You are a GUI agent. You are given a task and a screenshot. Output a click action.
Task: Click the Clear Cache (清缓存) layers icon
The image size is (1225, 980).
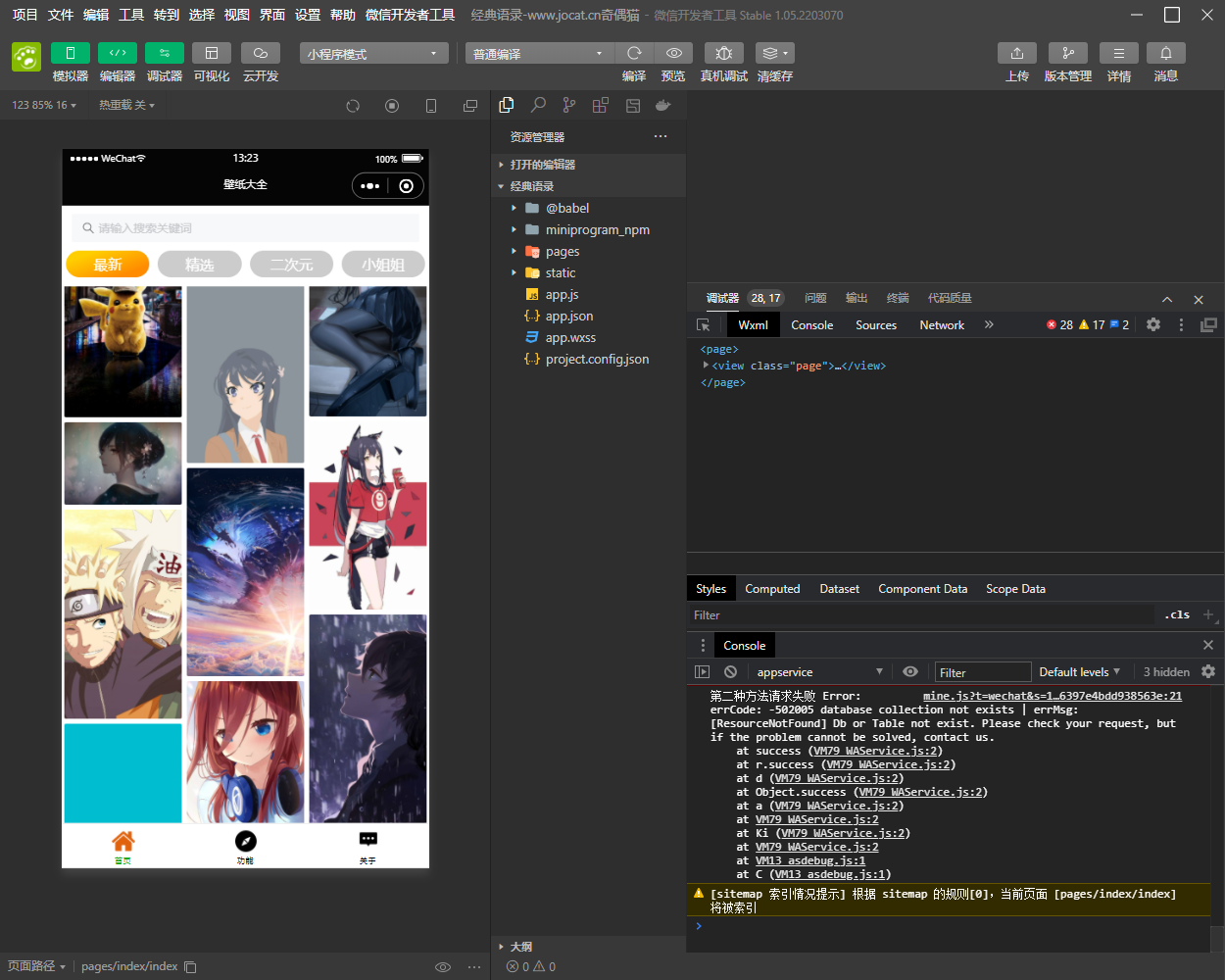(774, 53)
